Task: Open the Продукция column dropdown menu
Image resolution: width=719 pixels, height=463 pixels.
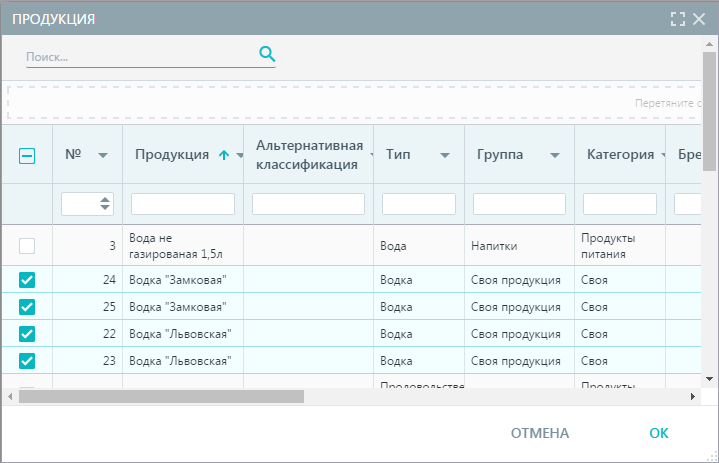Action: point(240,155)
